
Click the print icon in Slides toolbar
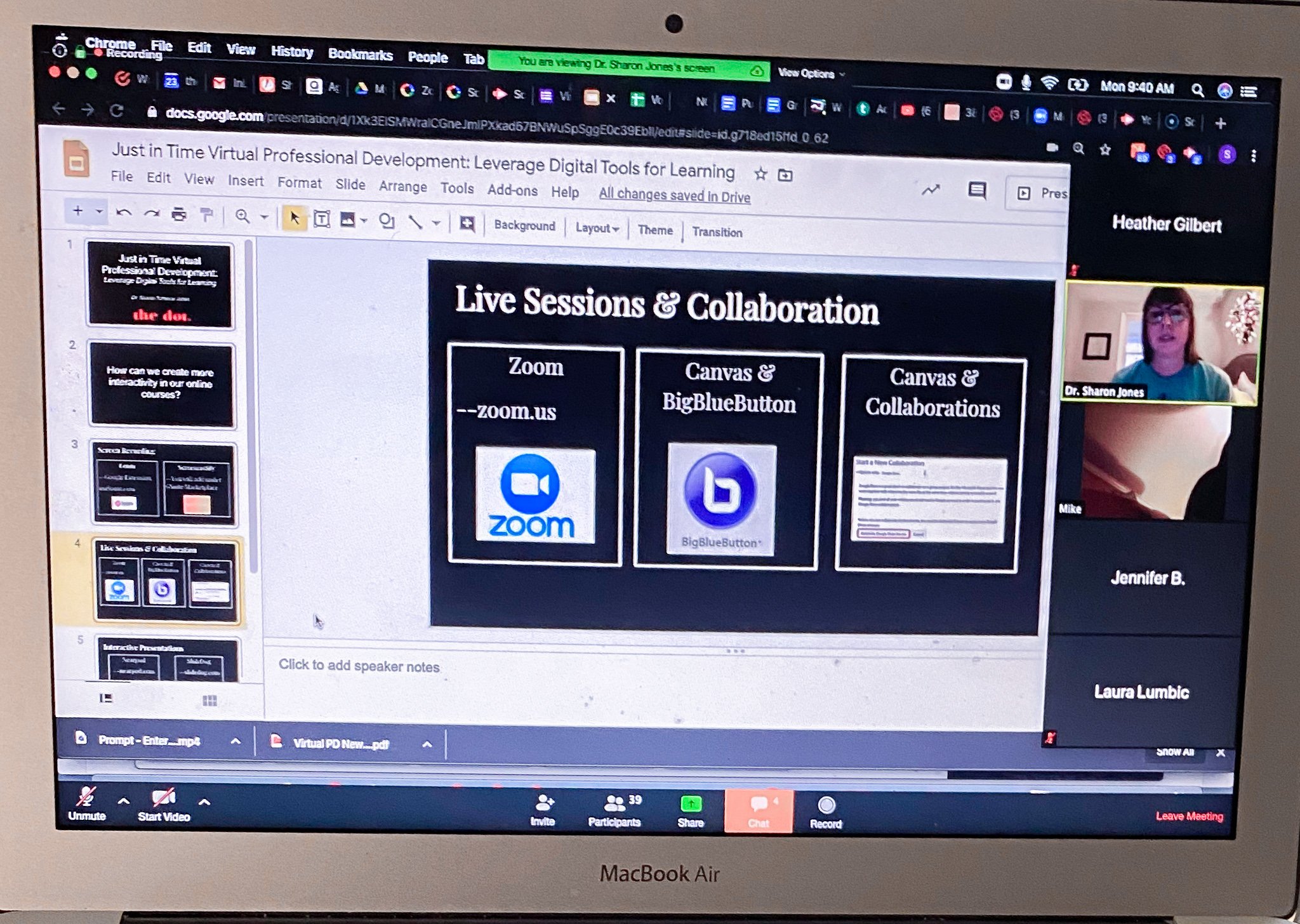tap(179, 214)
